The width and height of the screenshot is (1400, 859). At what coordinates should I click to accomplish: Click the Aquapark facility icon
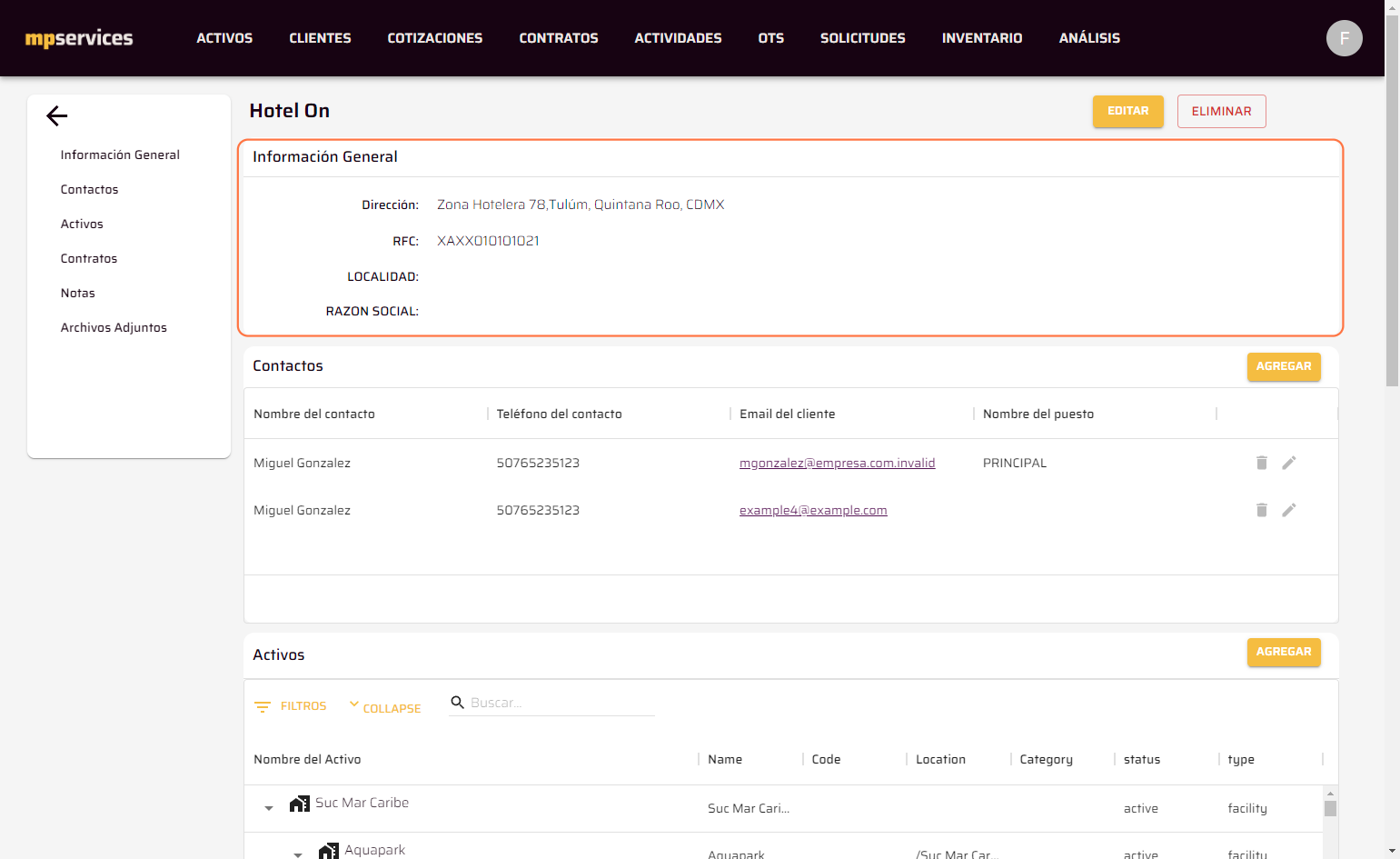click(329, 851)
